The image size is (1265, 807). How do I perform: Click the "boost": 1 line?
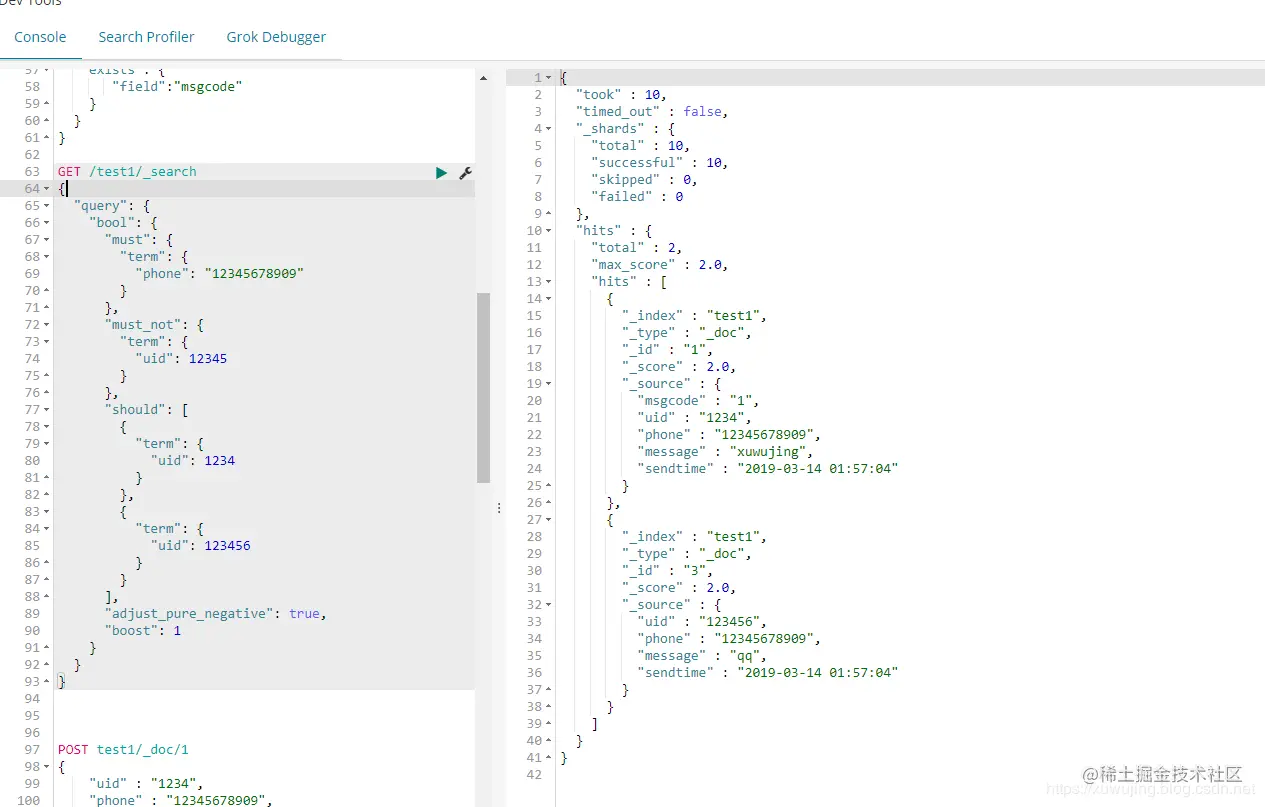pos(143,631)
